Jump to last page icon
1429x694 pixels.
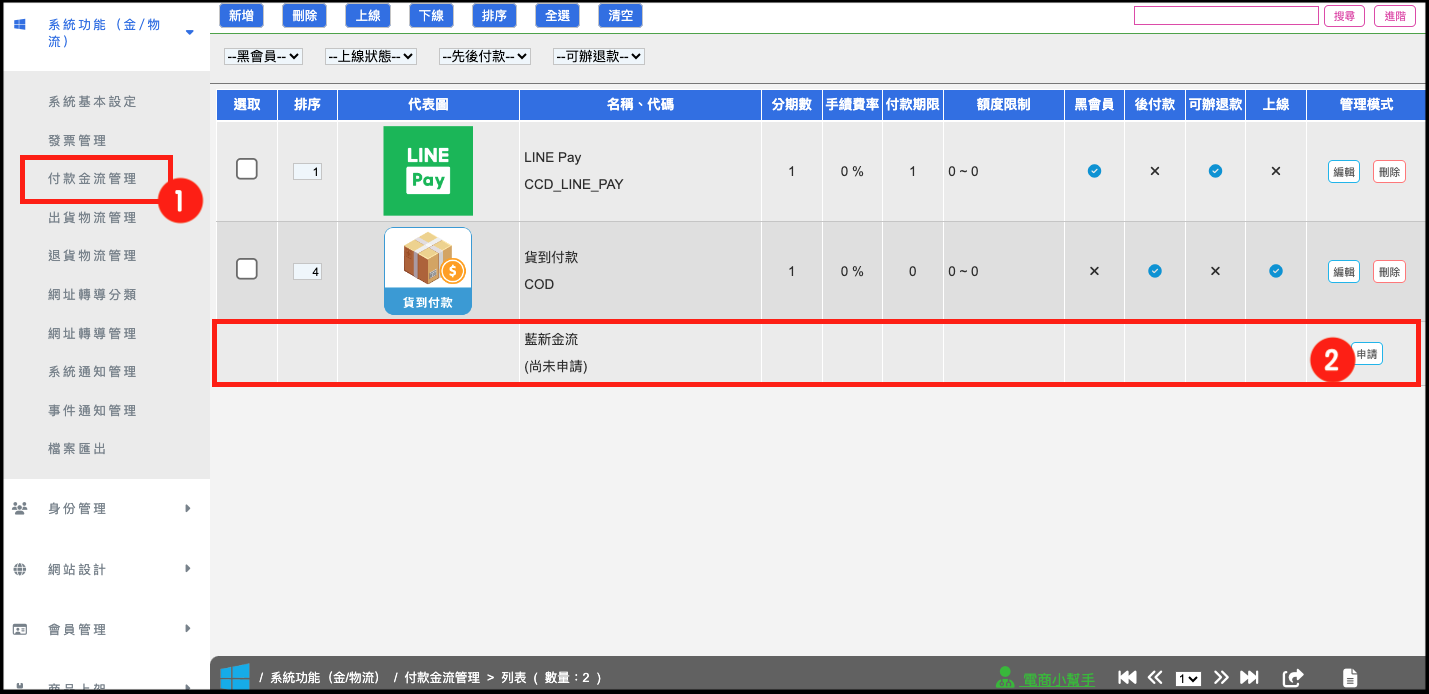tap(1249, 678)
